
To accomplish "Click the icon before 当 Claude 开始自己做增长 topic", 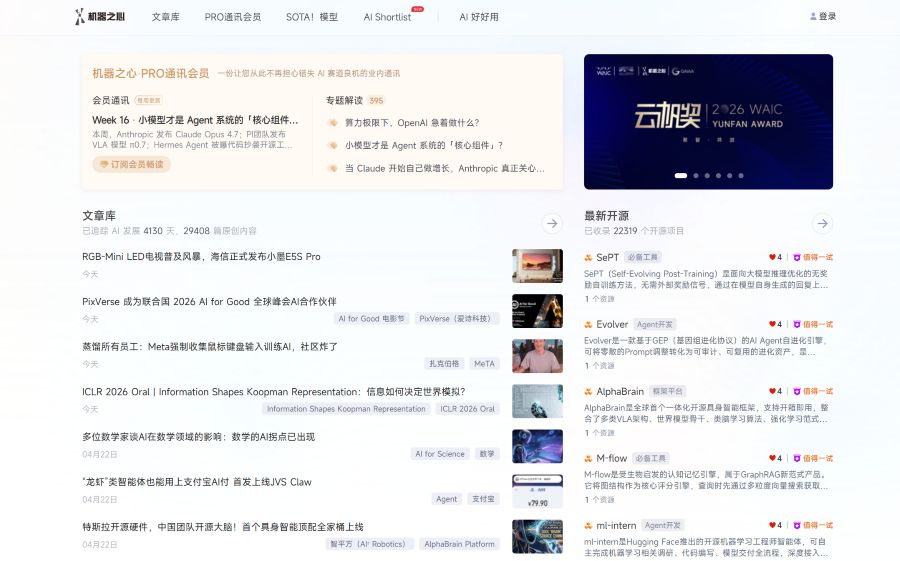I will click(x=332, y=168).
